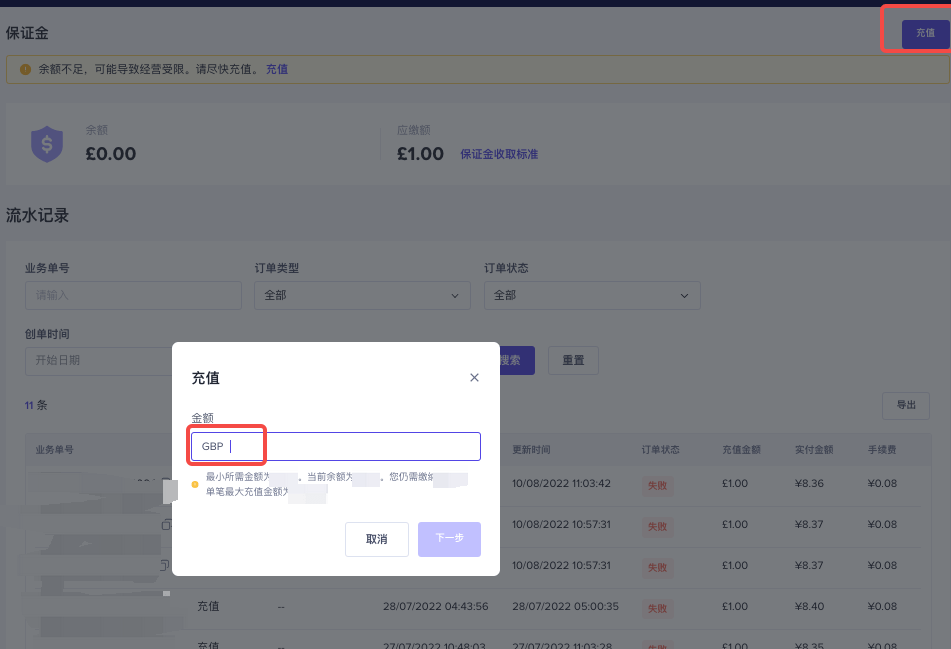Close the 充值 dialog with the X
Screen dimensions: 951x649
tap(474, 377)
